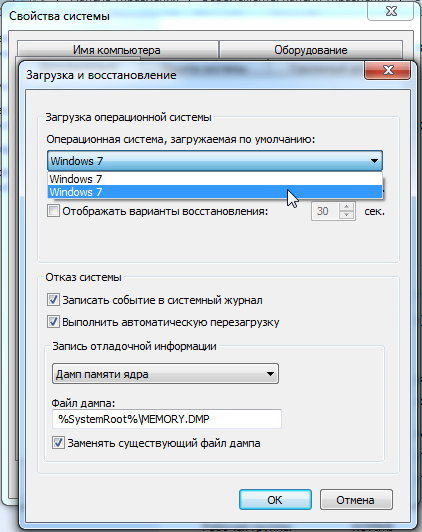
Task: Select the first Windows 7 list entry
Action: [215, 179]
